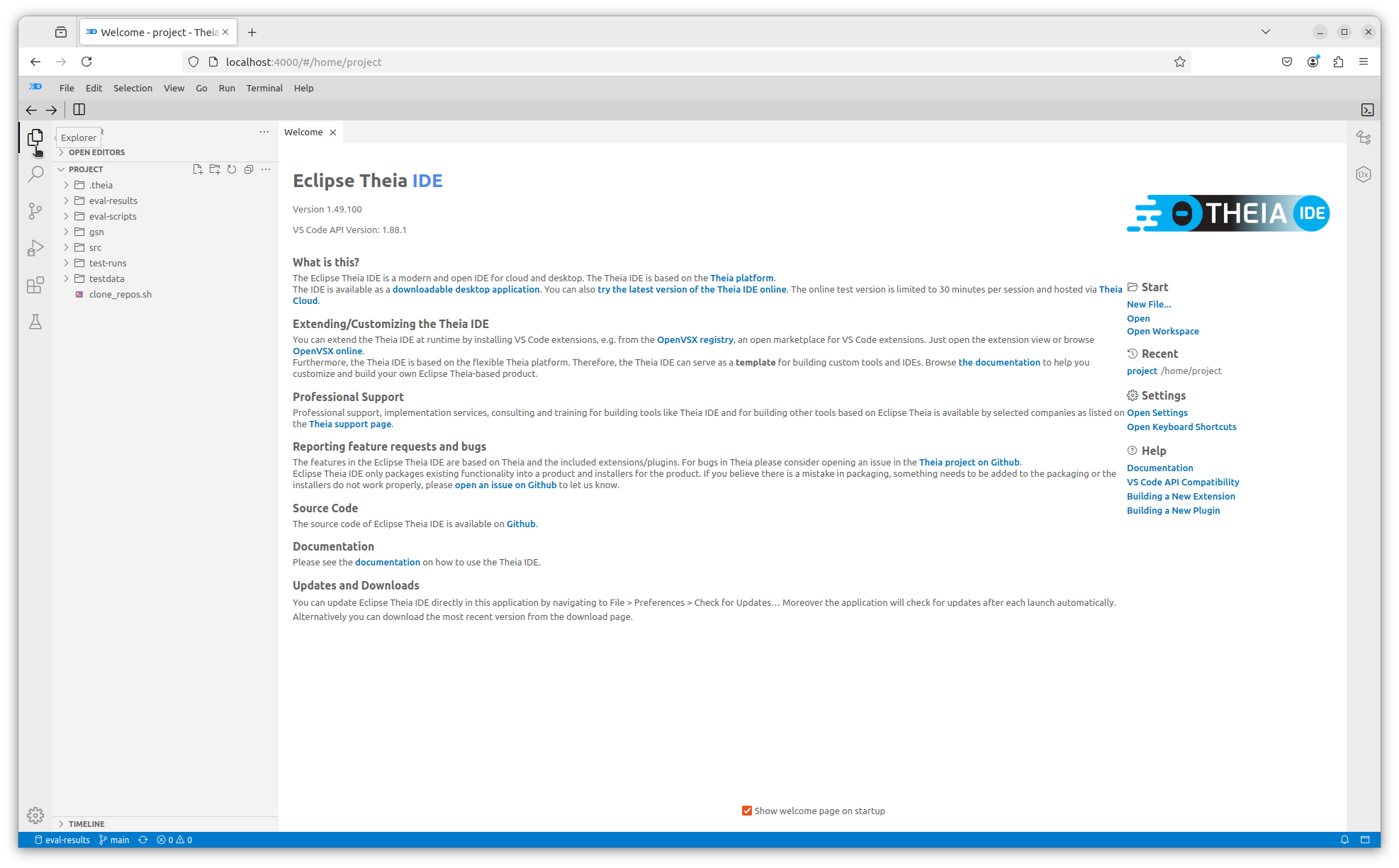1399x868 pixels.
Task: Click Open Keyboard Shortcuts link
Action: [x=1181, y=427]
